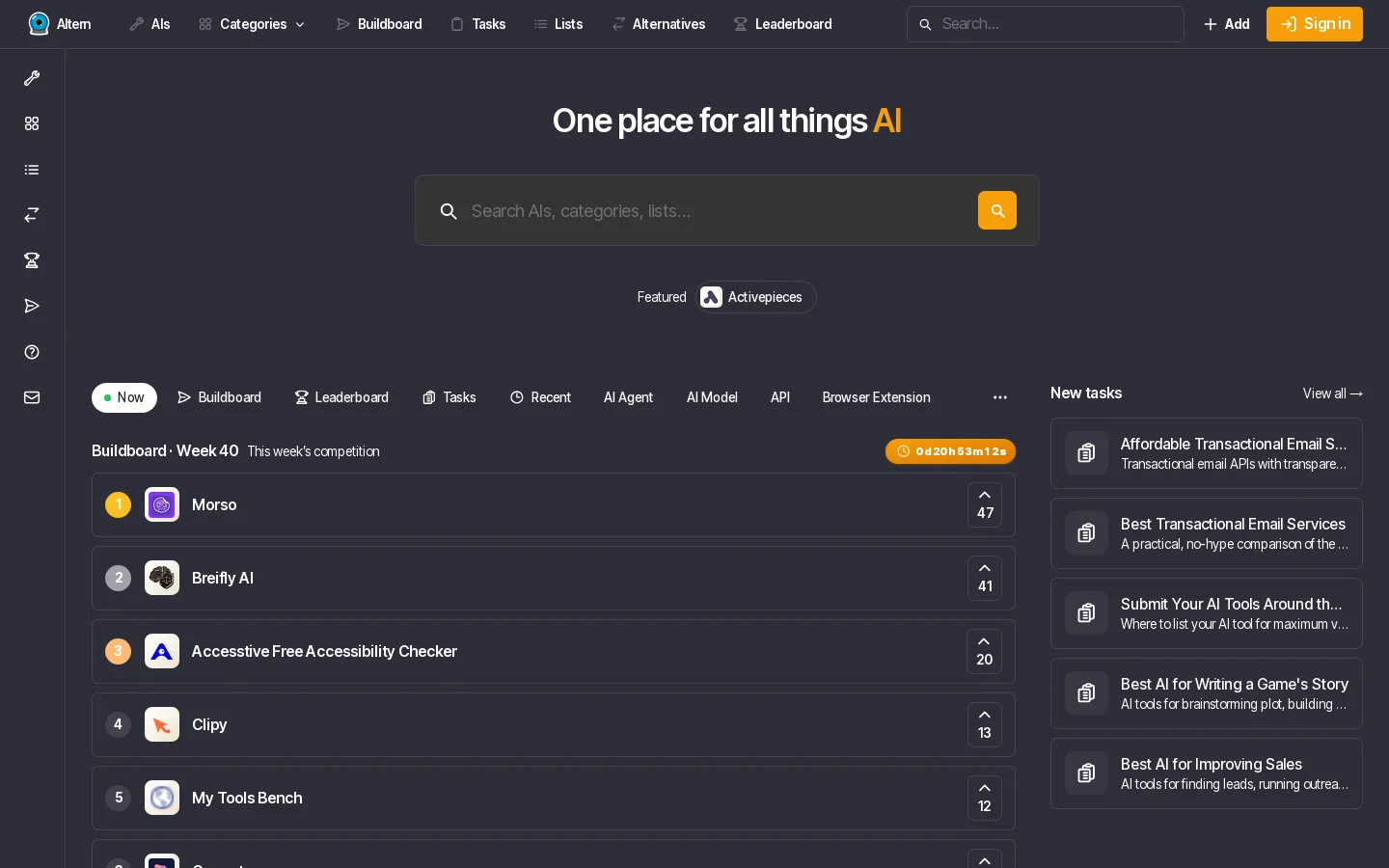Upvote Accesstive Free Accessibility Checker
The height and width of the screenshot is (868, 1389).
[984, 651]
